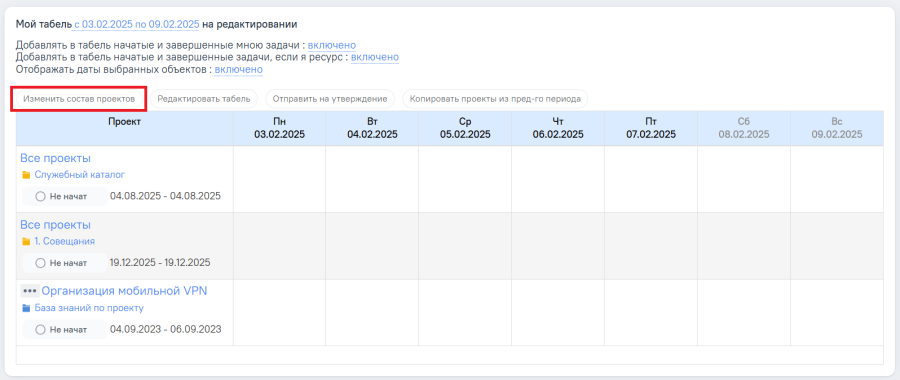Click the Чт 06.02.2025 column header
Screen dimensions: 900x380
(x=558, y=128)
